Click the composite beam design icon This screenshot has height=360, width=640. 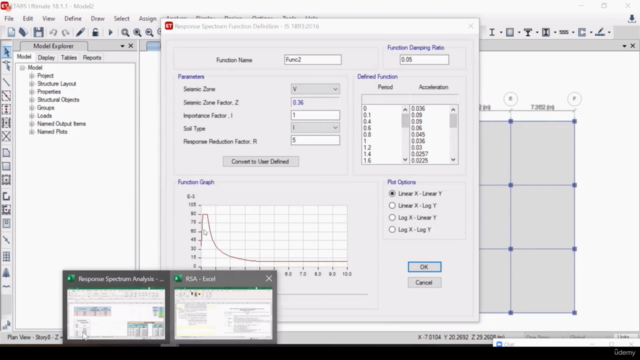[x=528, y=32]
